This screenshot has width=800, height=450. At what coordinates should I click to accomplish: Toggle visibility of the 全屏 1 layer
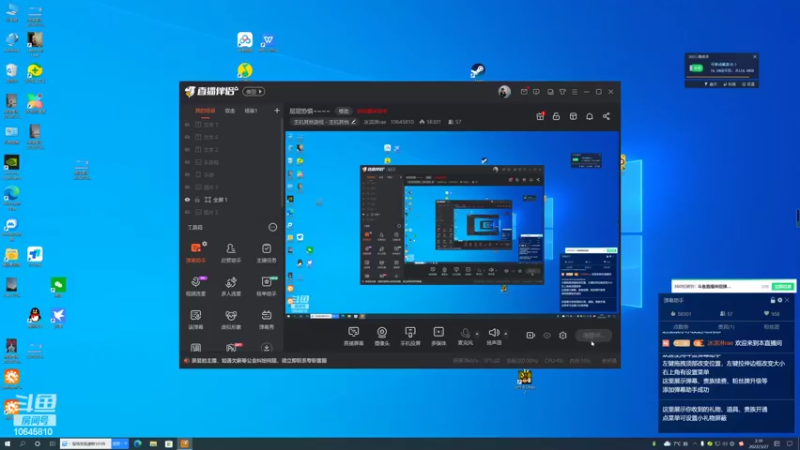(x=187, y=199)
